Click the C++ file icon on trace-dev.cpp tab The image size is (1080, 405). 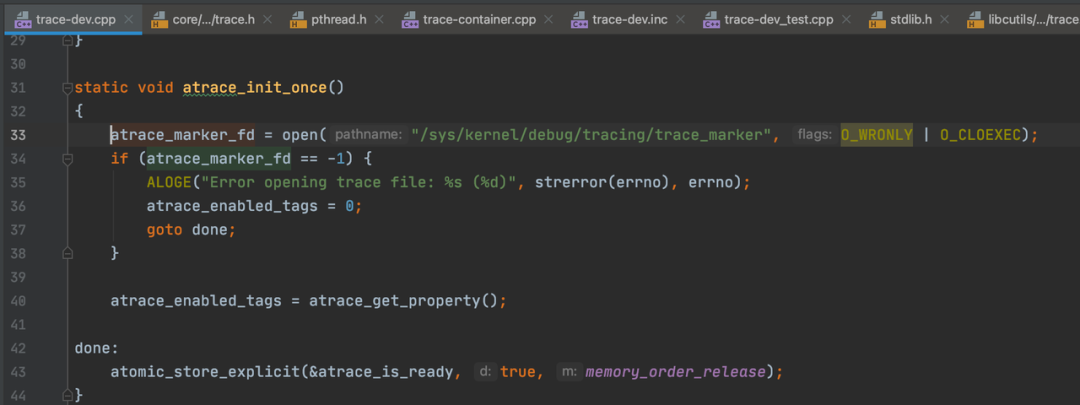coord(21,19)
